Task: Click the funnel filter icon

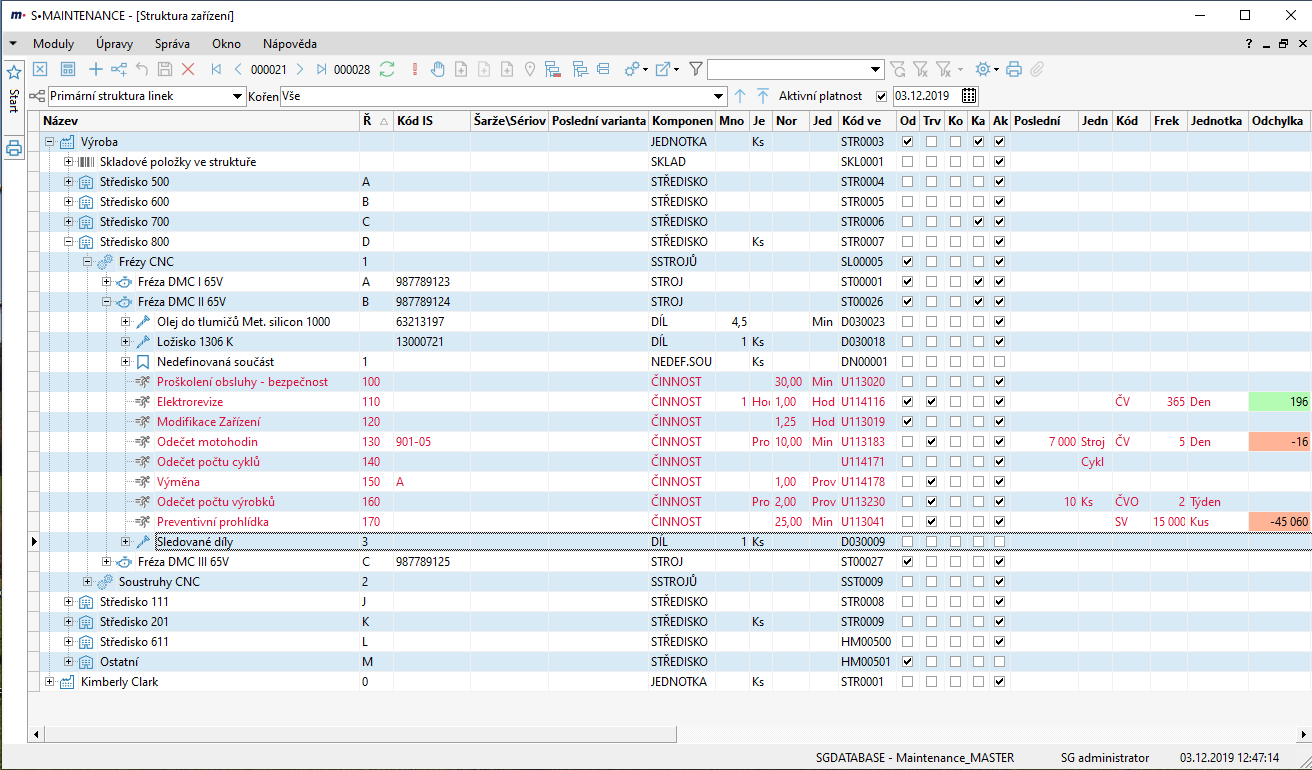Action: coord(695,69)
